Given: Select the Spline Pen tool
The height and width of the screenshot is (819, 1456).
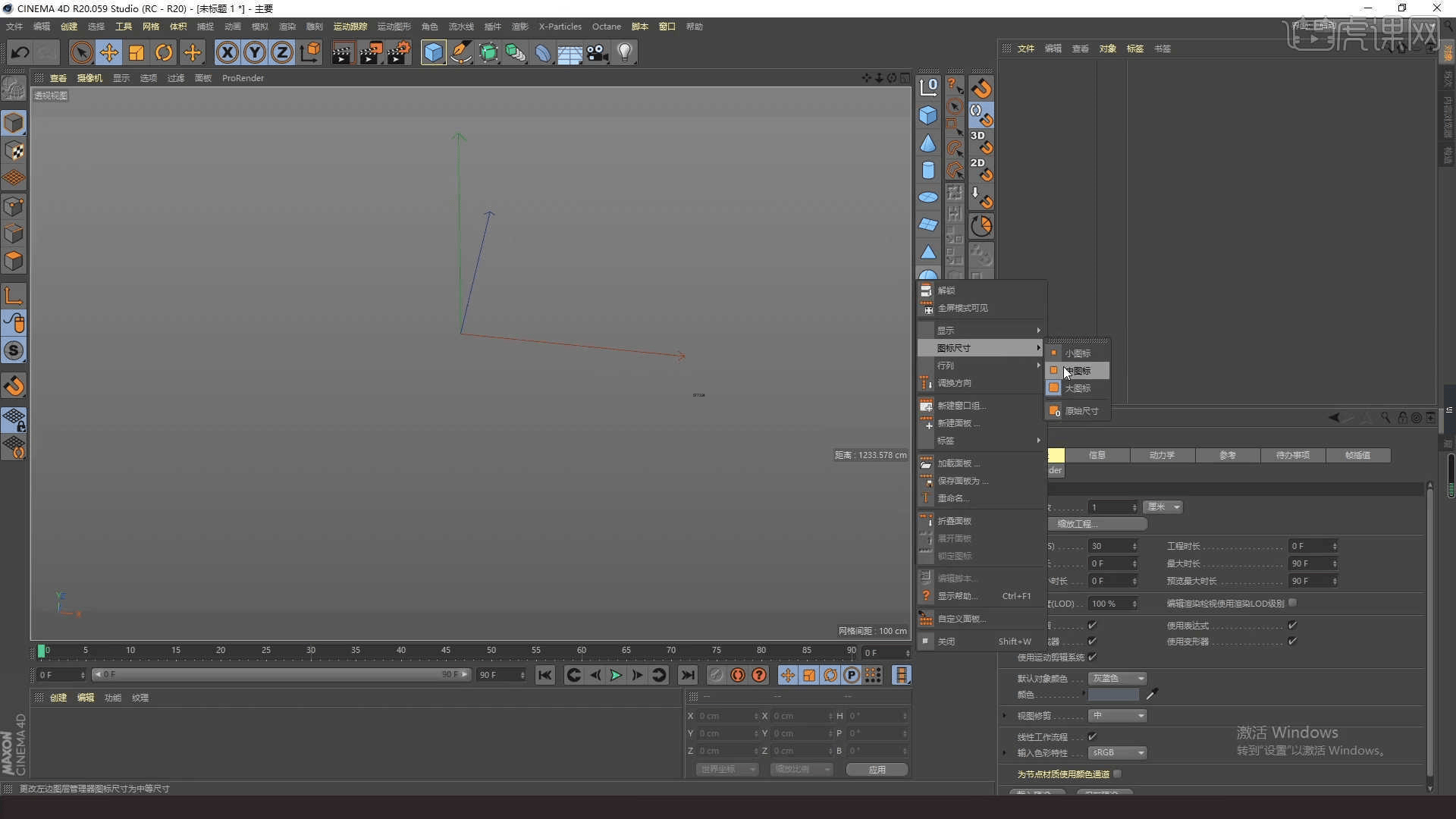Looking at the screenshot, I should pyautogui.click(x=461, y=52).
